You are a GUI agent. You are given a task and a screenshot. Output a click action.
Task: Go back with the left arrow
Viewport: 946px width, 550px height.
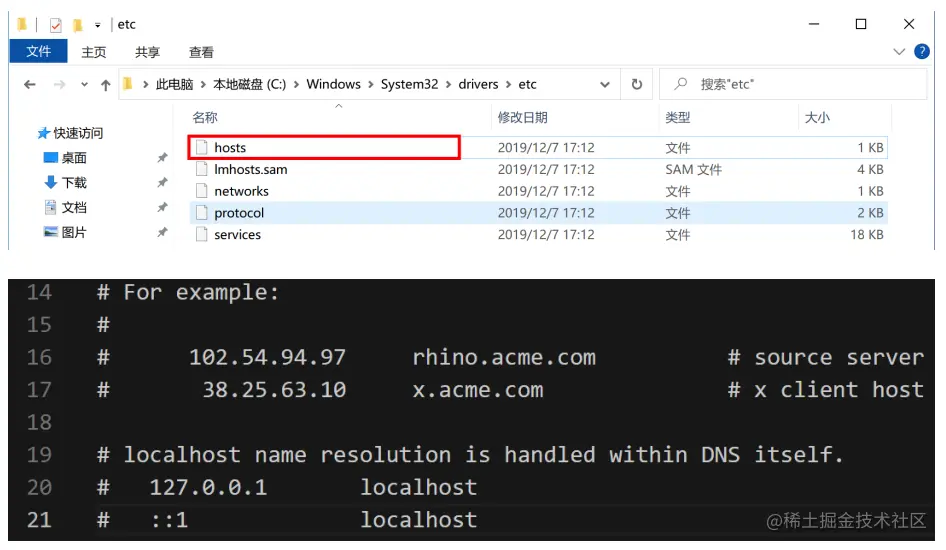point(30,84)
